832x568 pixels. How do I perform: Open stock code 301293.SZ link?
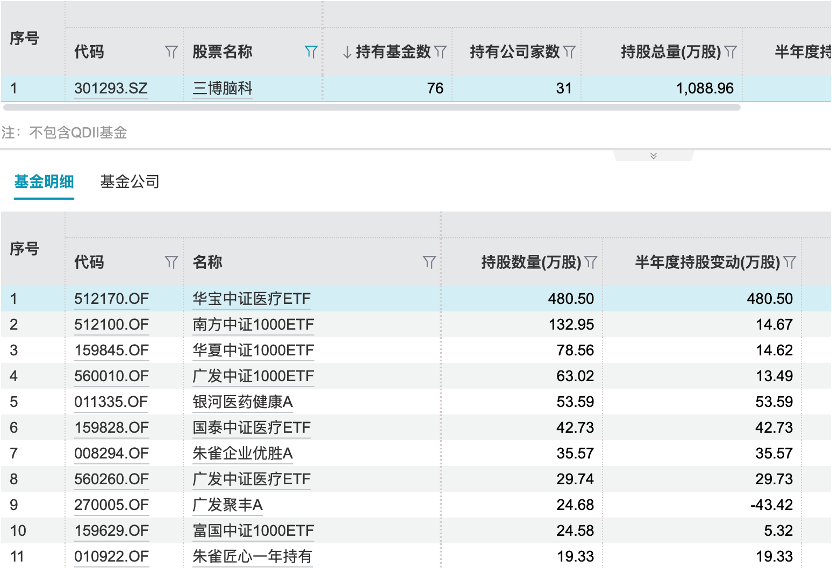(111, 88)
